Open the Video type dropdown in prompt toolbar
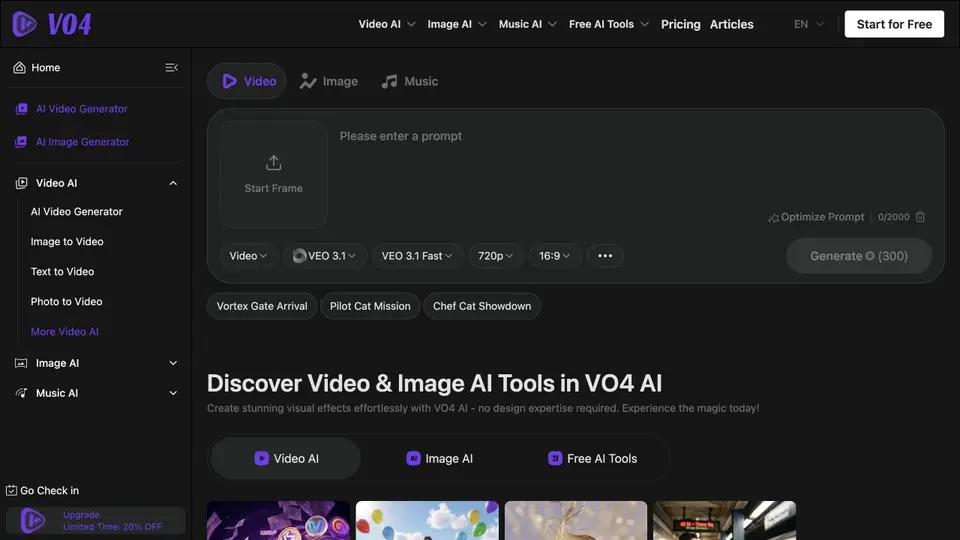The height and width of the screenshot is (540, 960). point(248,256)
